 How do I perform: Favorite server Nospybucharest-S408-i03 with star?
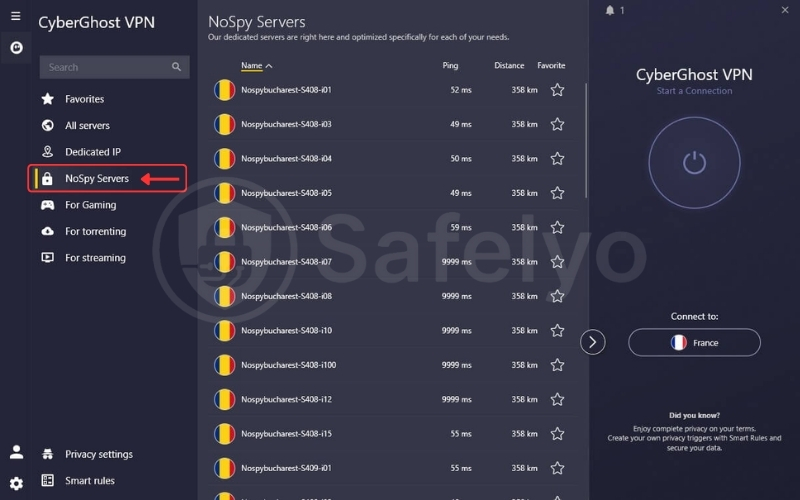557,124
